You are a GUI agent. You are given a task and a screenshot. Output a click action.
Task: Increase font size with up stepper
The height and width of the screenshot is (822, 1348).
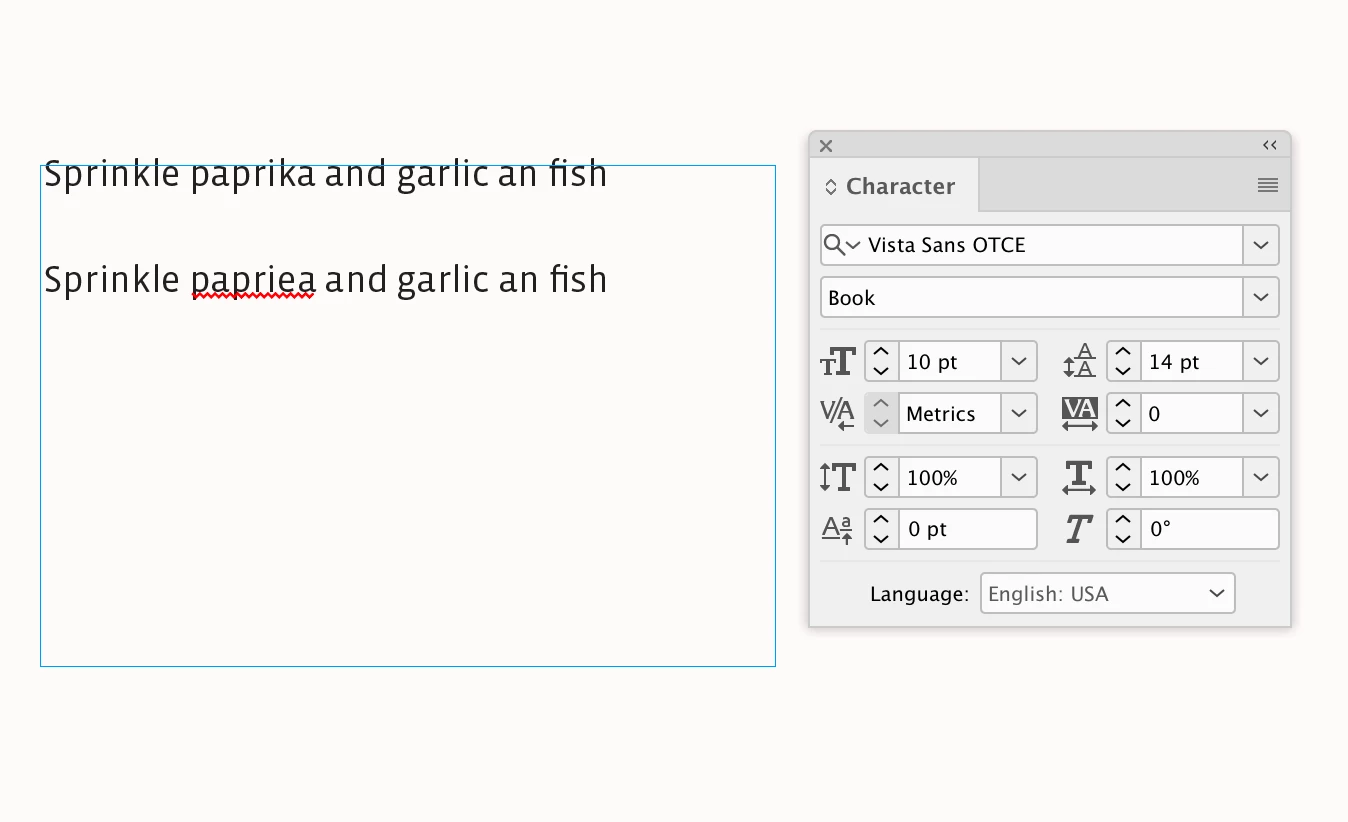[x=881, y=352]
